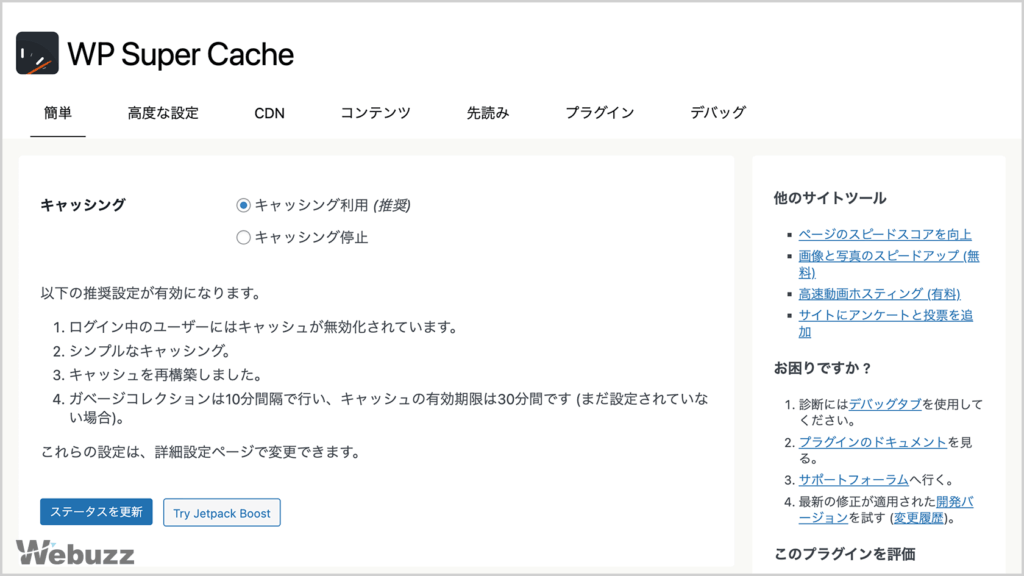Click list item シンプルなキャッシング。

150,351
